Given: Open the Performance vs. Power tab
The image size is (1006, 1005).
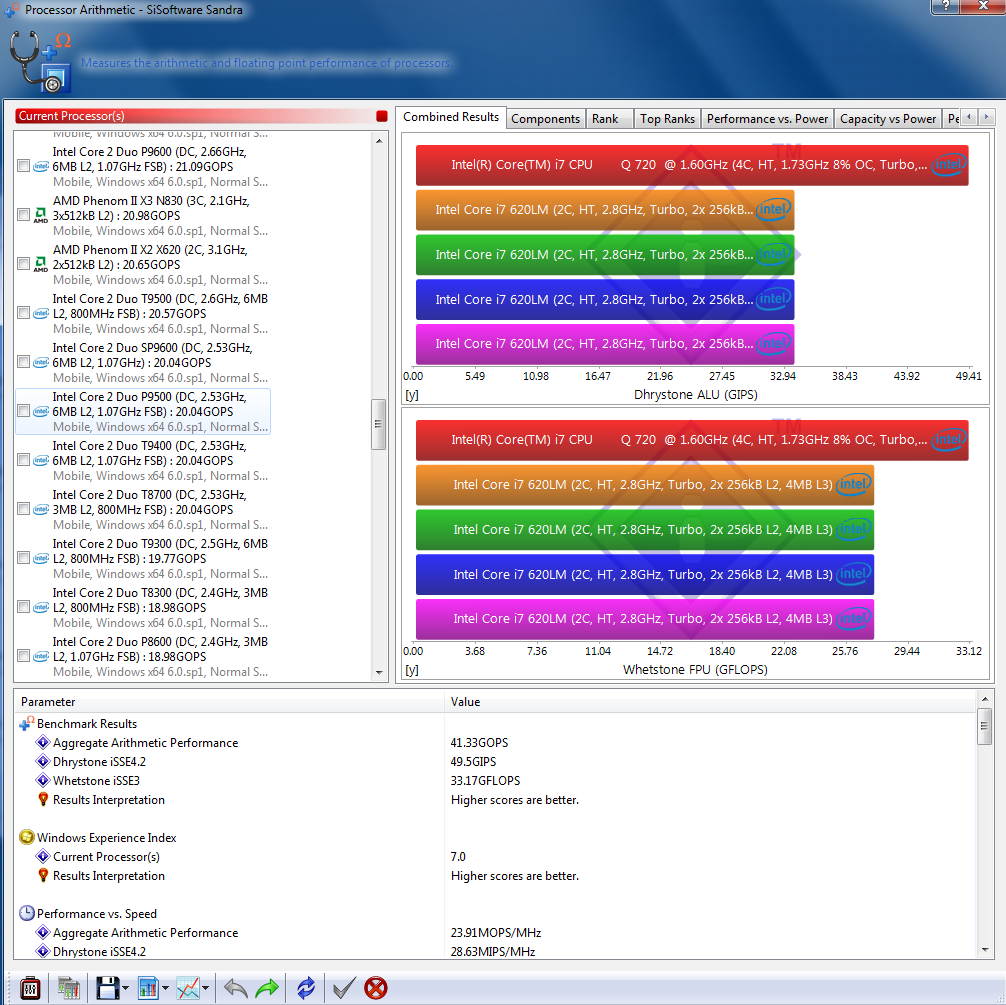Looking at the screenshot, I should 767,119.
